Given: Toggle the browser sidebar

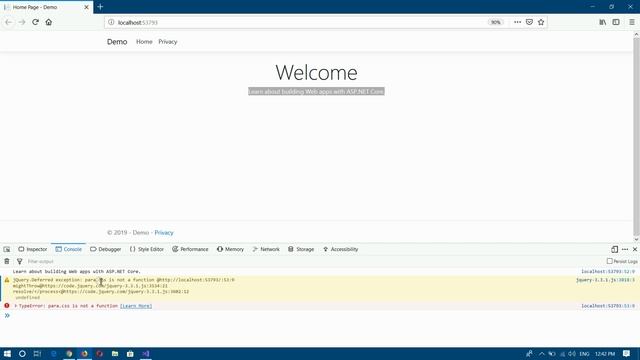Looking at the screenshot, I should (x=616, y=22).
